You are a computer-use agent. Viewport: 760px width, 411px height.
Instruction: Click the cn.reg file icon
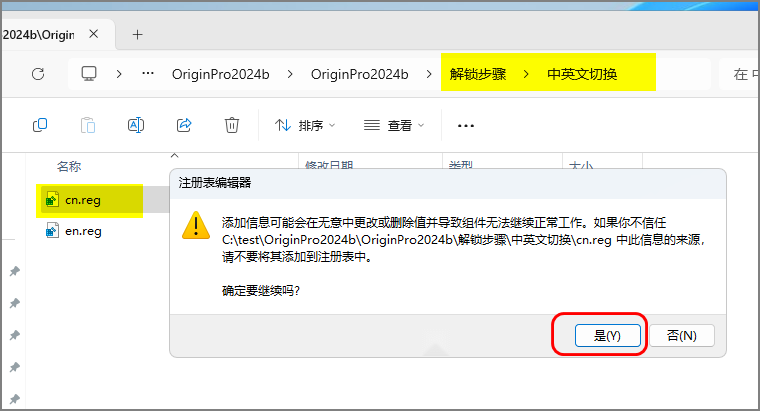pyautogui.click(x=52, y=199)
